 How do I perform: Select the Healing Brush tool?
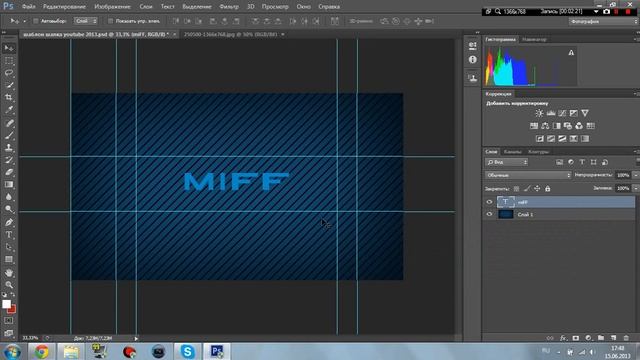point(9,123)
